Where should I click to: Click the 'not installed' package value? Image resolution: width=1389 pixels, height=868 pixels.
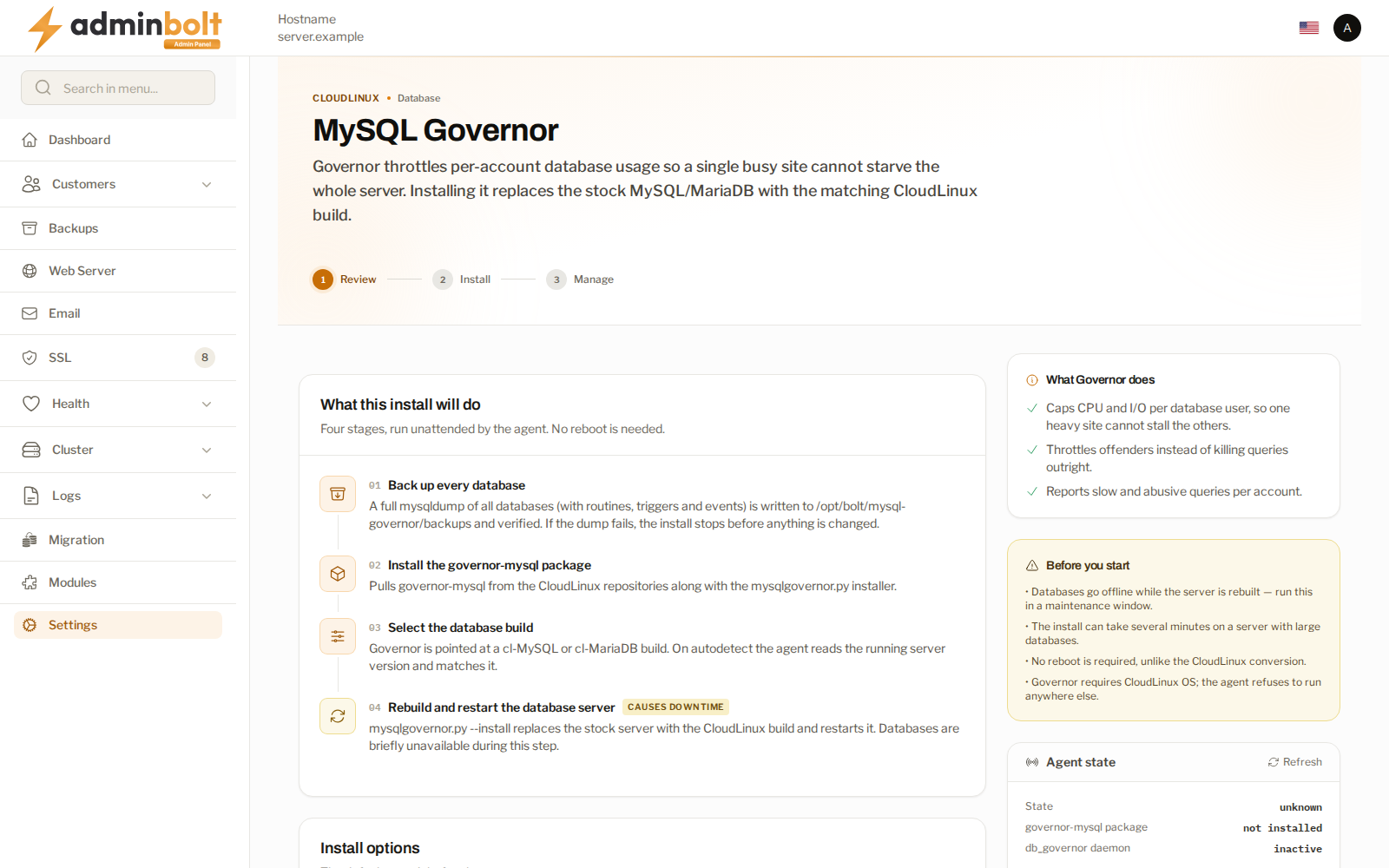1282,828
